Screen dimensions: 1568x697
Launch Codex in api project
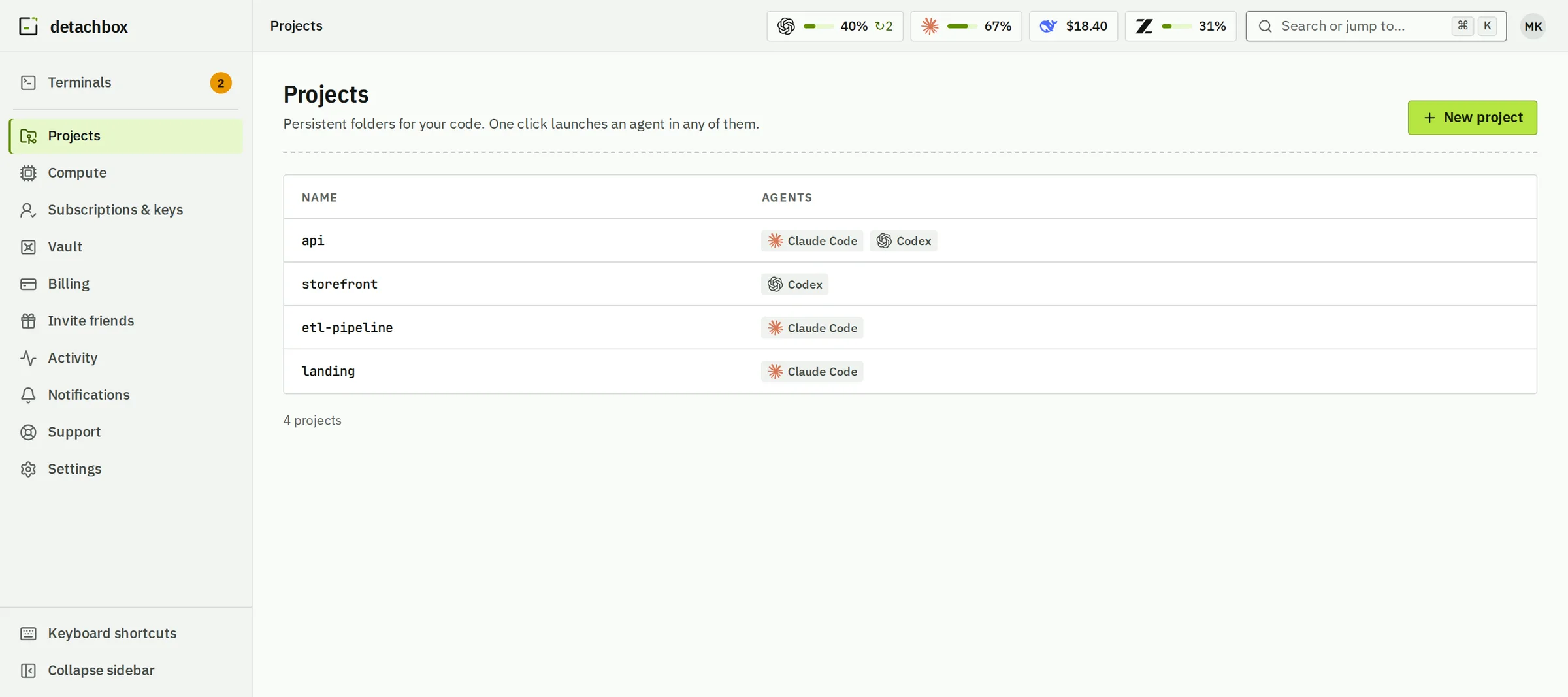pos(904,241)
